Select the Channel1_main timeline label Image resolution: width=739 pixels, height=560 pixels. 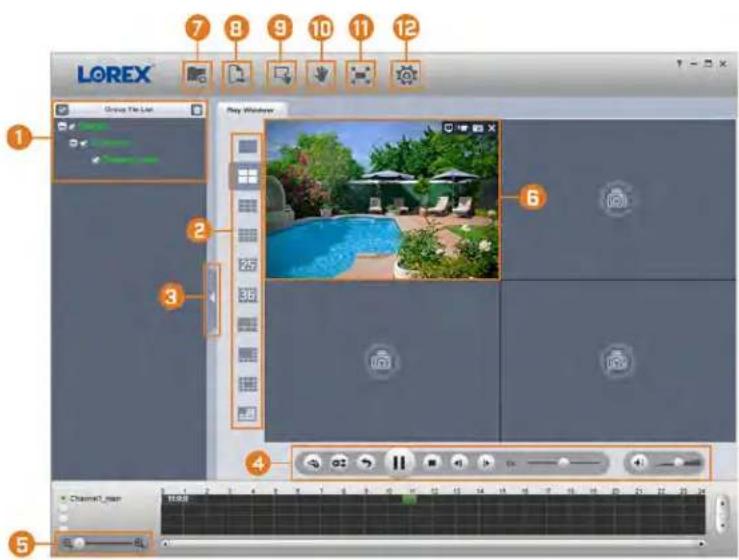pyautogui.click(x=96, y=498)
